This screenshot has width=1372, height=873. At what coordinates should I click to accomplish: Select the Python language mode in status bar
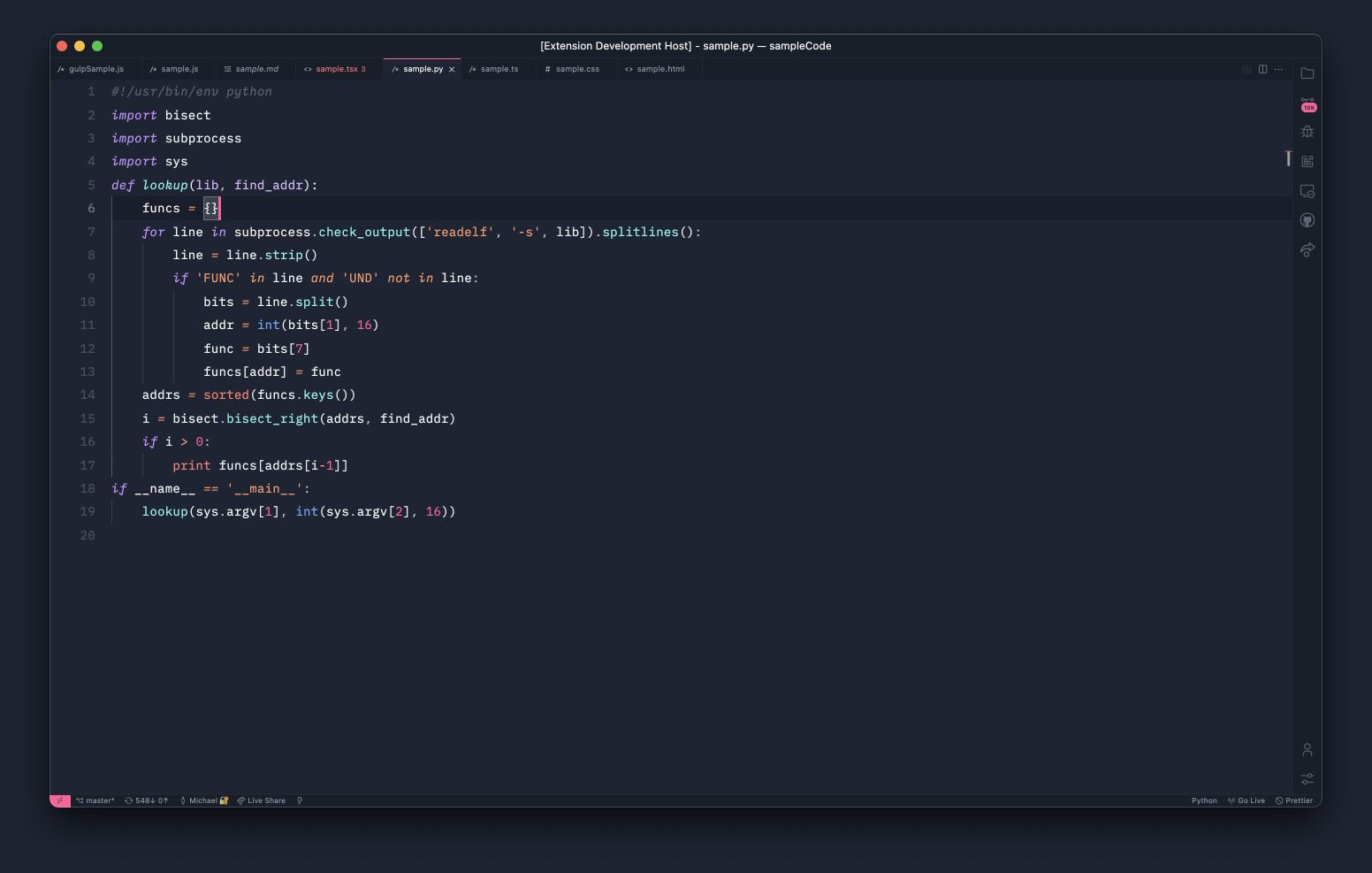(x=1204, y=800)
